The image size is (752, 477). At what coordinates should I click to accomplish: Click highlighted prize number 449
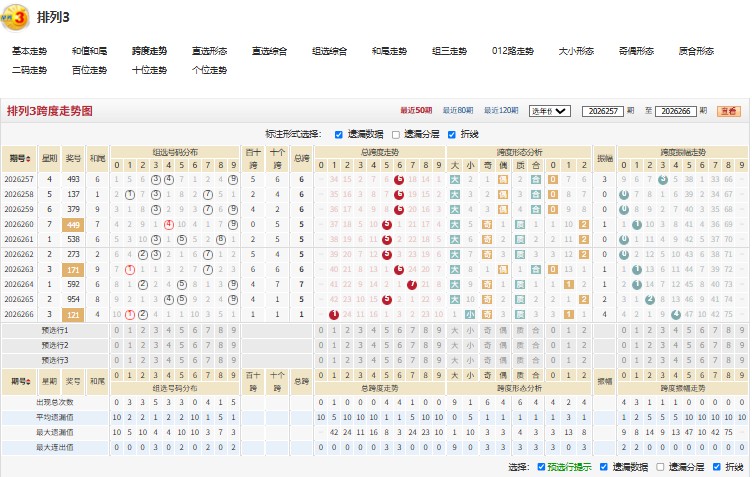(73, 225)
